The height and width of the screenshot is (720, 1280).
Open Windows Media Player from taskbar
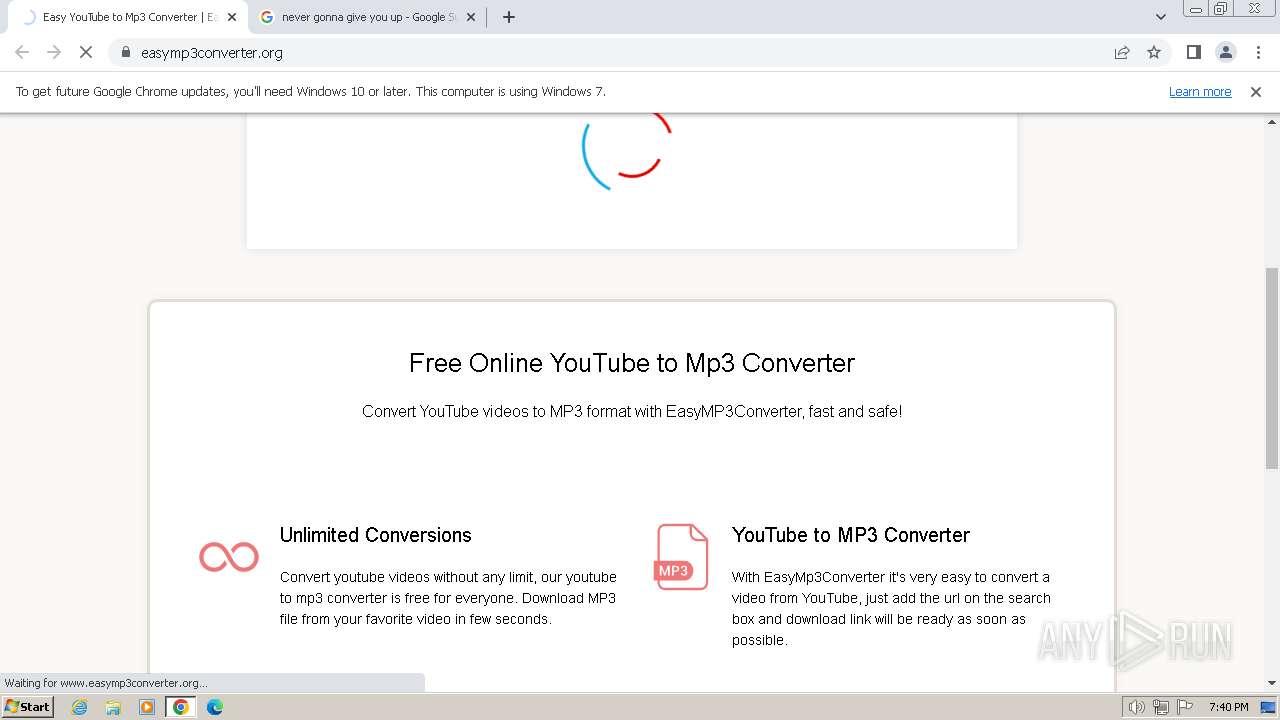coord(147,707)
